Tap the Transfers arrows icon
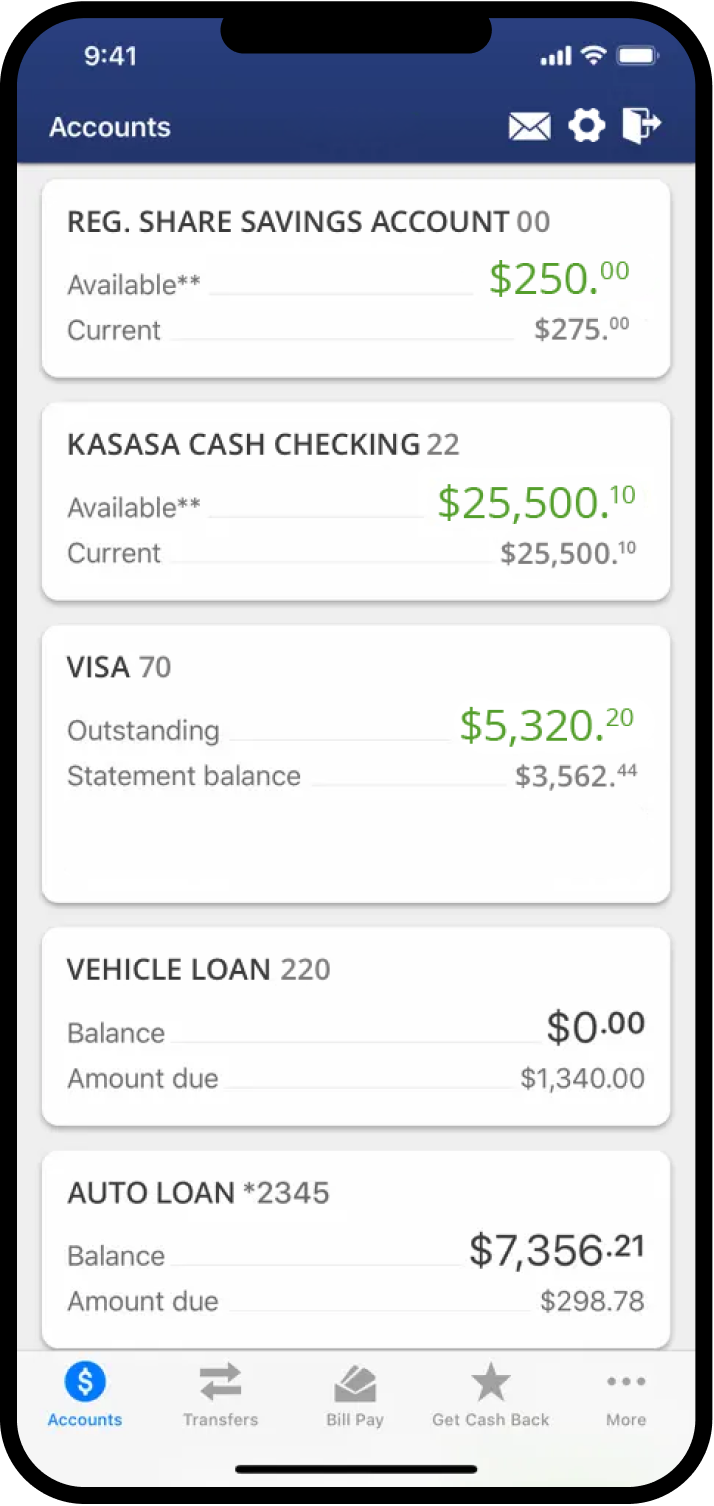The image size is (714, 1506). (x=220, y=1382)
